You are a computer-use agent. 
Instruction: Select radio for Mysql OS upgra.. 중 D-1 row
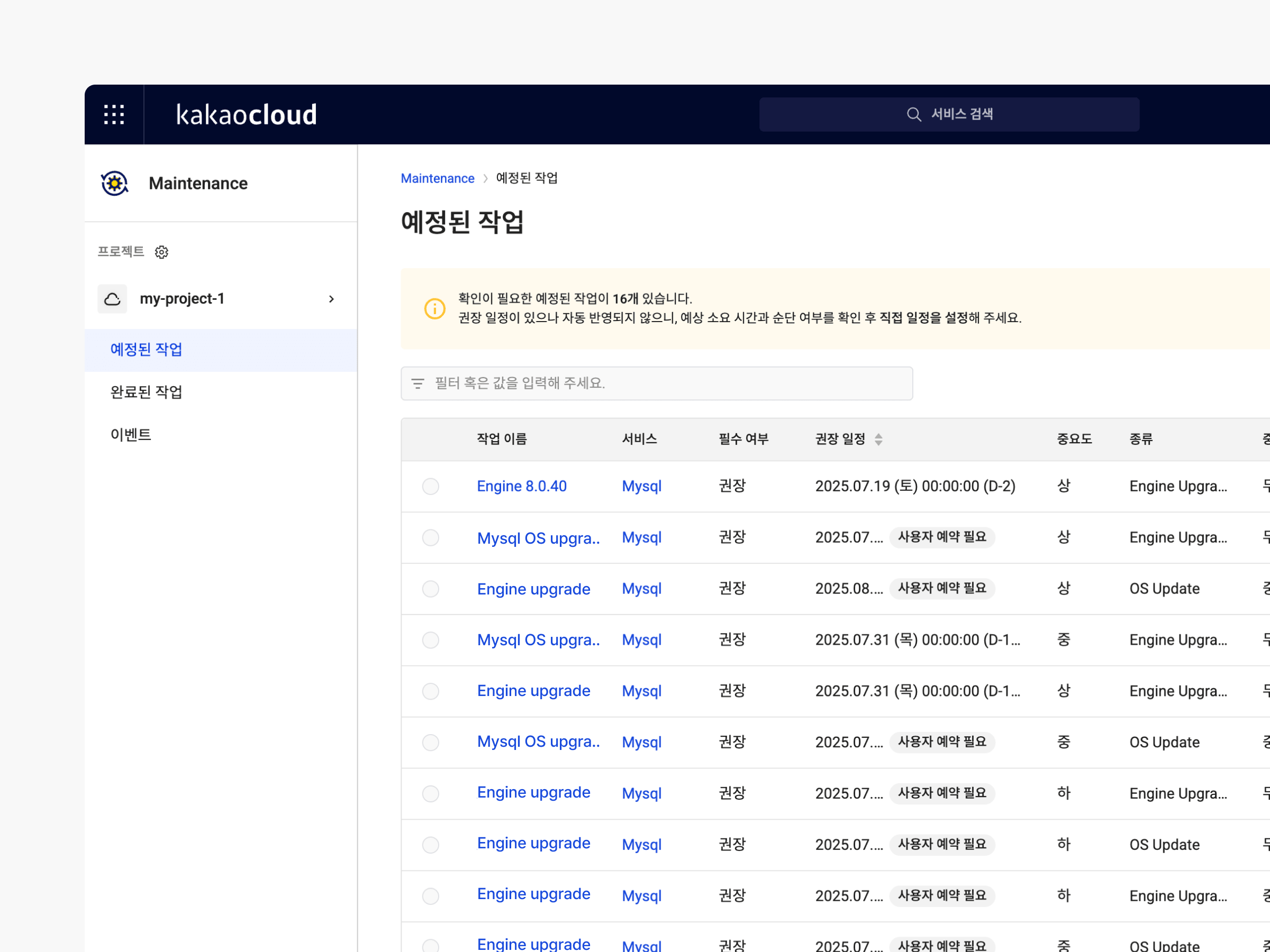(431, 640)
